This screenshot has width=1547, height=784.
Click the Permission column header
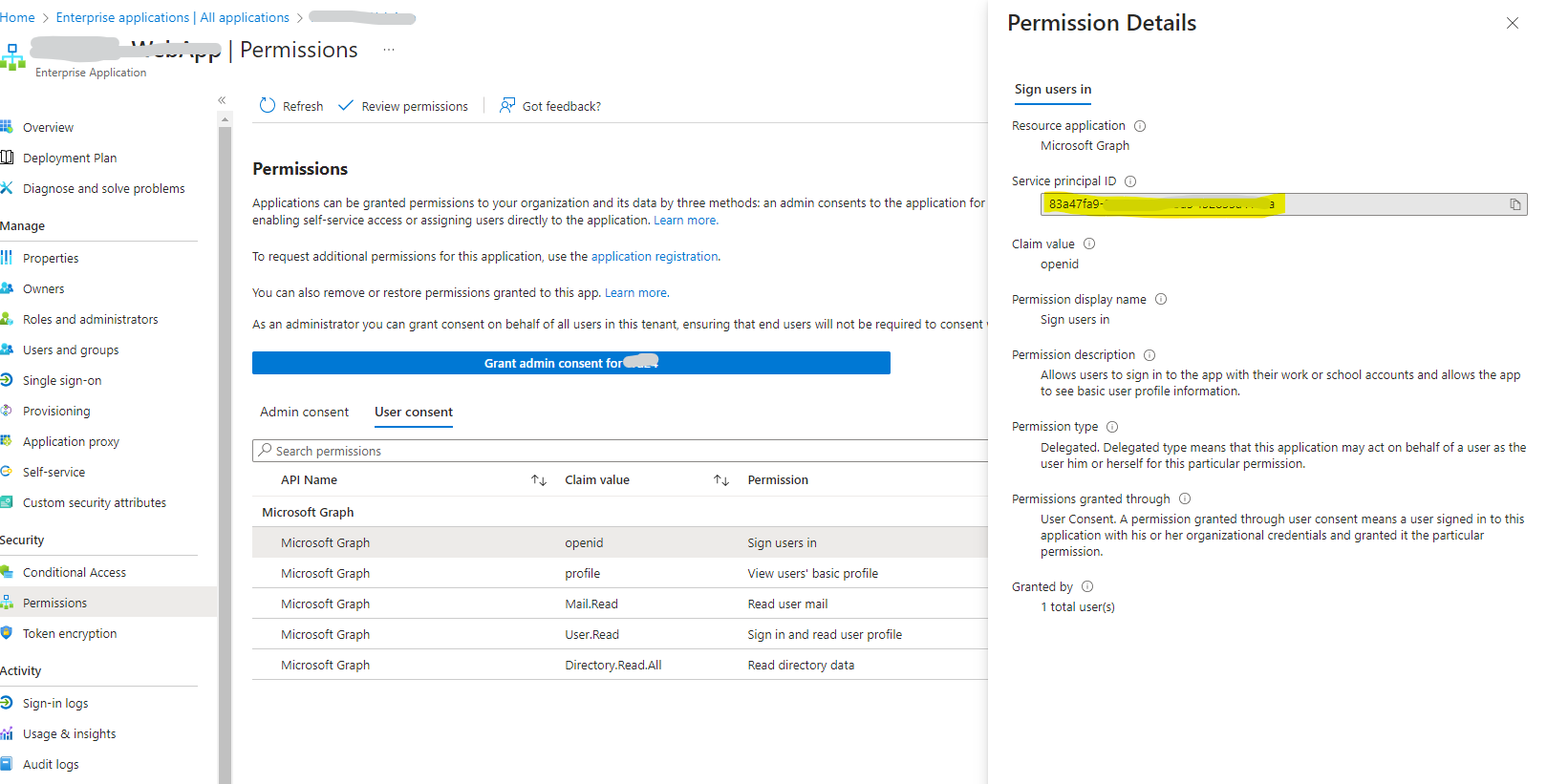[778, 480]
